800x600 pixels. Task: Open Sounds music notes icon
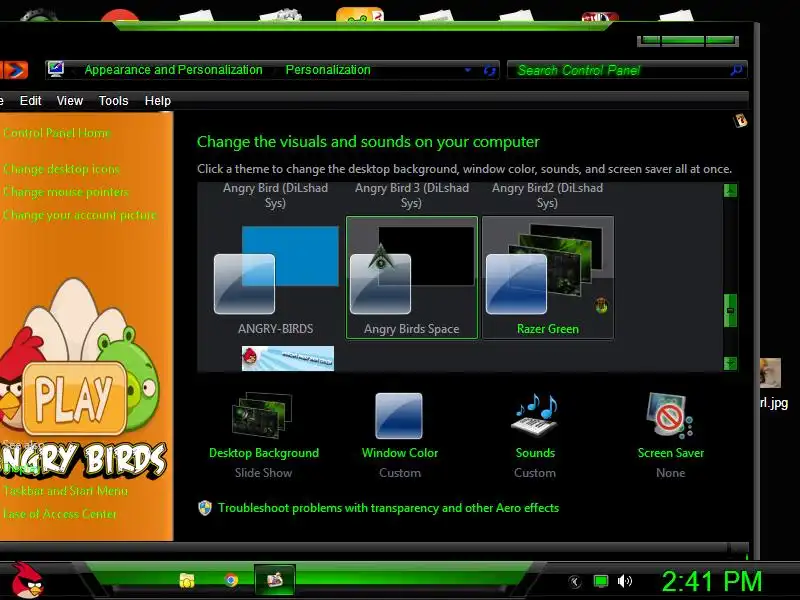[535, 415]
